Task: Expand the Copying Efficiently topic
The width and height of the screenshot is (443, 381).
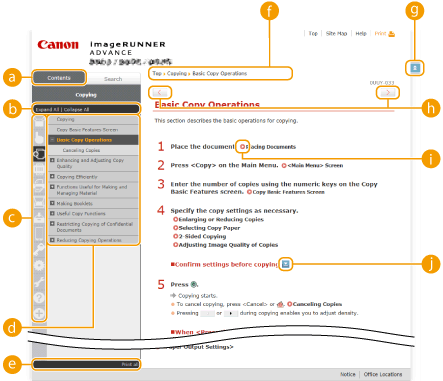Action: pyautogui.click(x=52, y=176)
